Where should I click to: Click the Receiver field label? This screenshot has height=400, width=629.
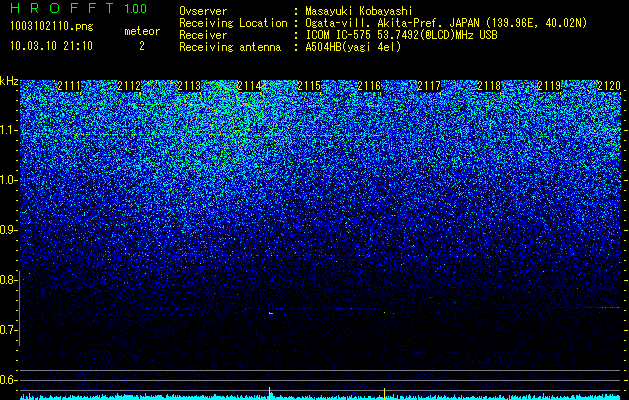203,35
